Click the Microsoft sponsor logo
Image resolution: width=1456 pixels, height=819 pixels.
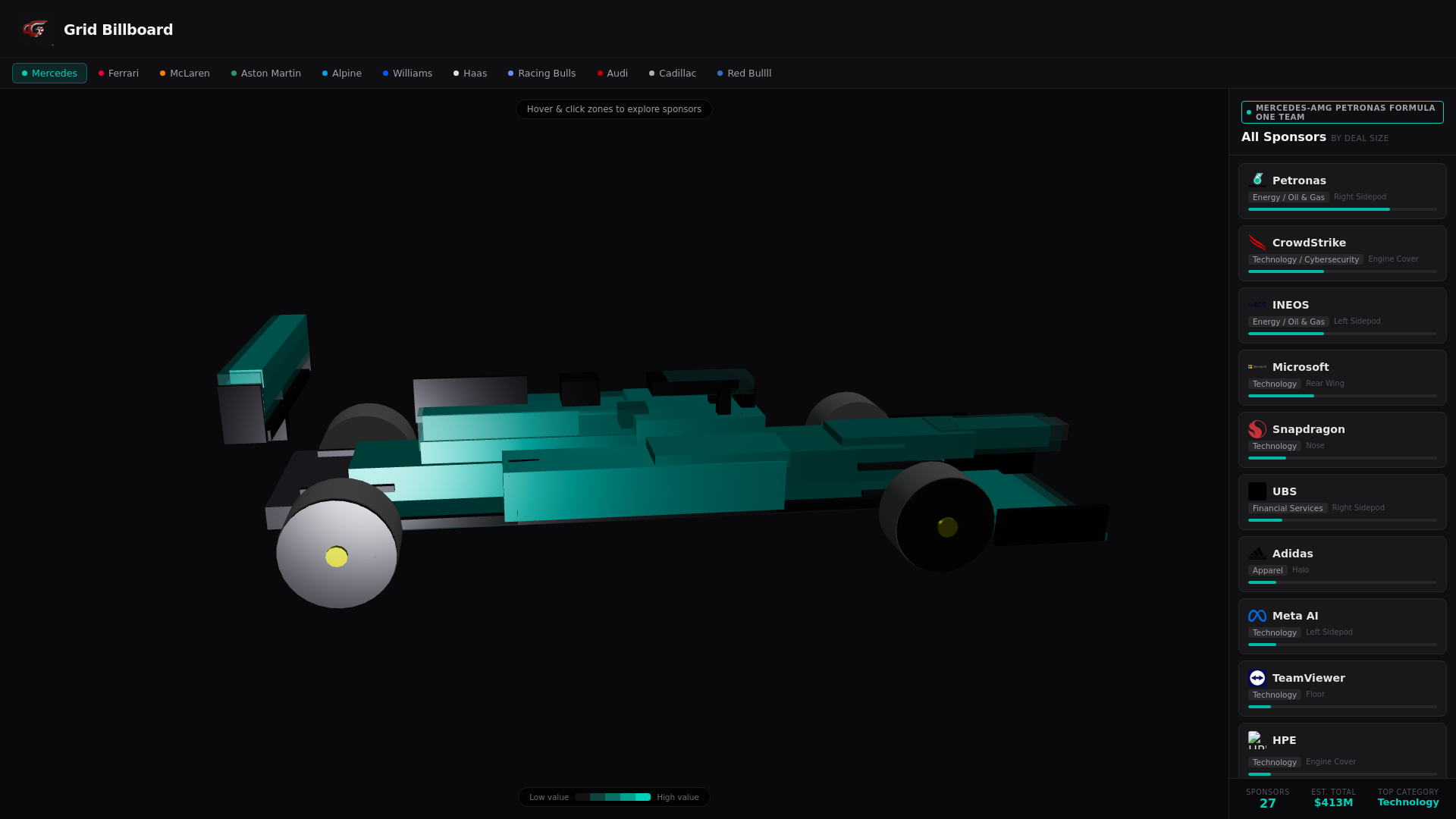(x=1257, y=367)
